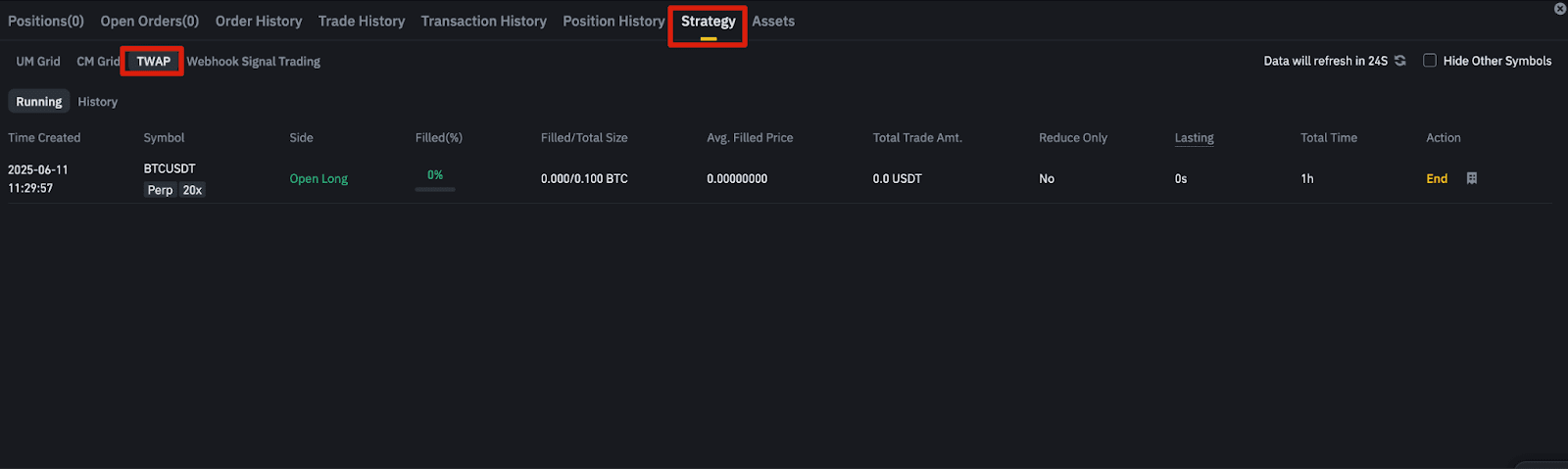This screenshot has height=469, width=1568.
Task: Show the strategy History list
Action: click(x=98, y=102)
